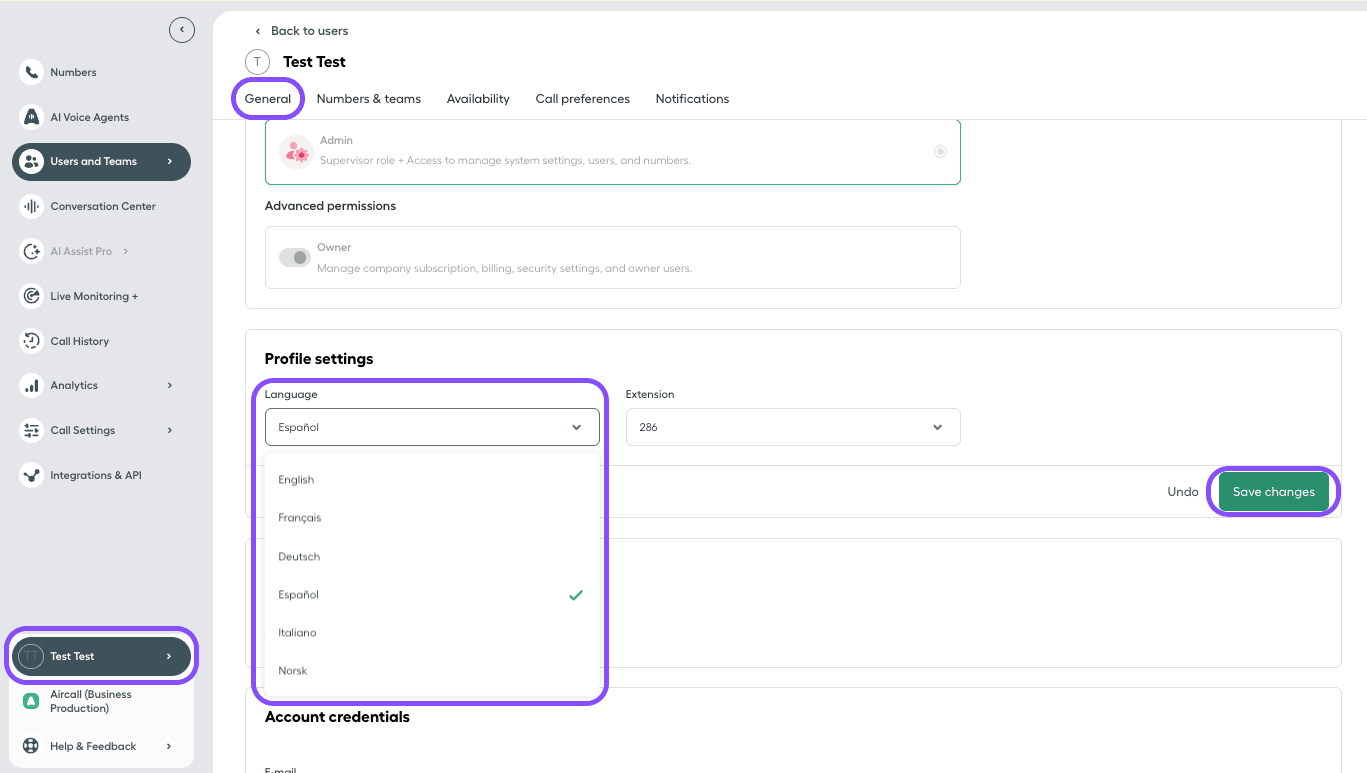Screen dimensions: 1367x773
Task: Select AI Voice Agents in the sidebar
Action: pos(89,116)
